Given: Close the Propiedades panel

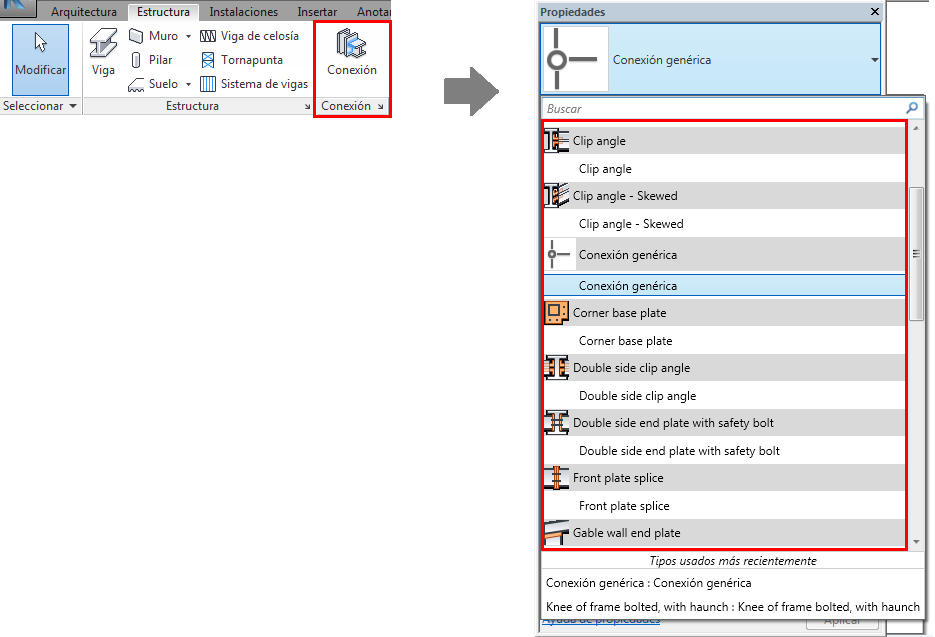Looking at the screenshot, I should tap(874, 11).
